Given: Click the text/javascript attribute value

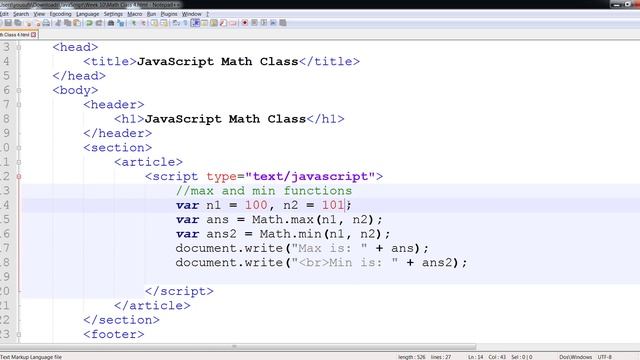Looking at the screenshot, I should (x=310, y=176).
